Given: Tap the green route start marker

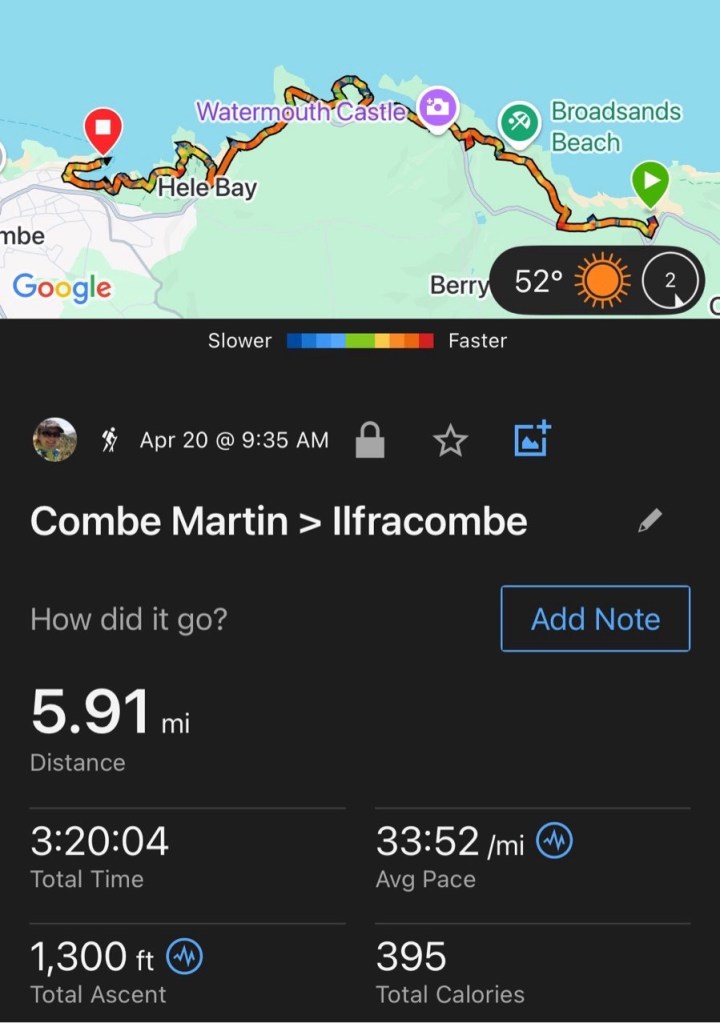Looking at the screenshot, I should click(x=650, y=184).
